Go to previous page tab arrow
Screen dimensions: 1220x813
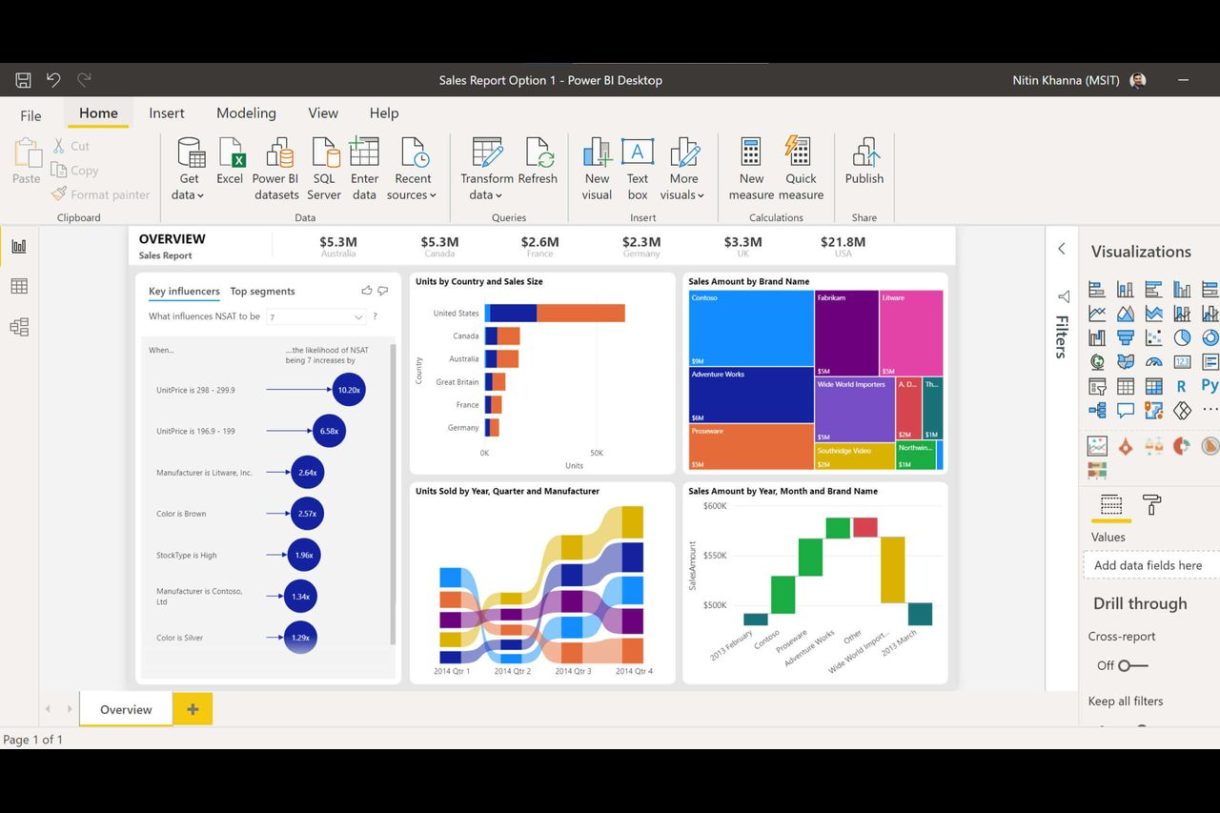48,709
